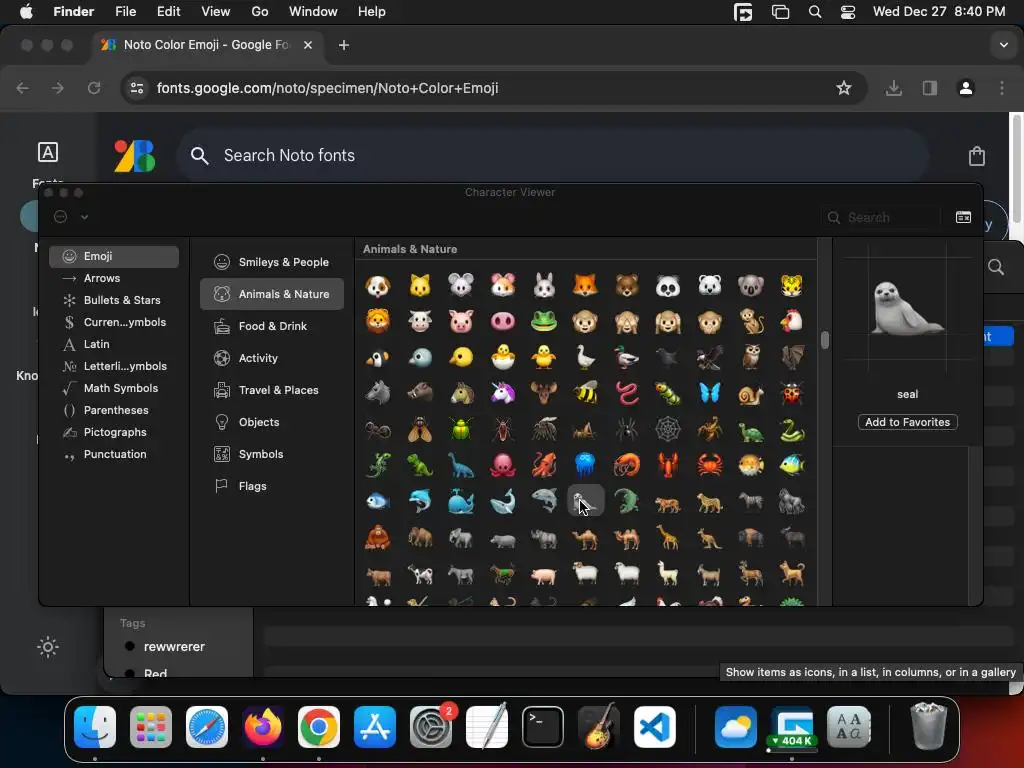Click the seal emoji preview image
Screen dimensions: 1024x768
click(x=907, y=307)
